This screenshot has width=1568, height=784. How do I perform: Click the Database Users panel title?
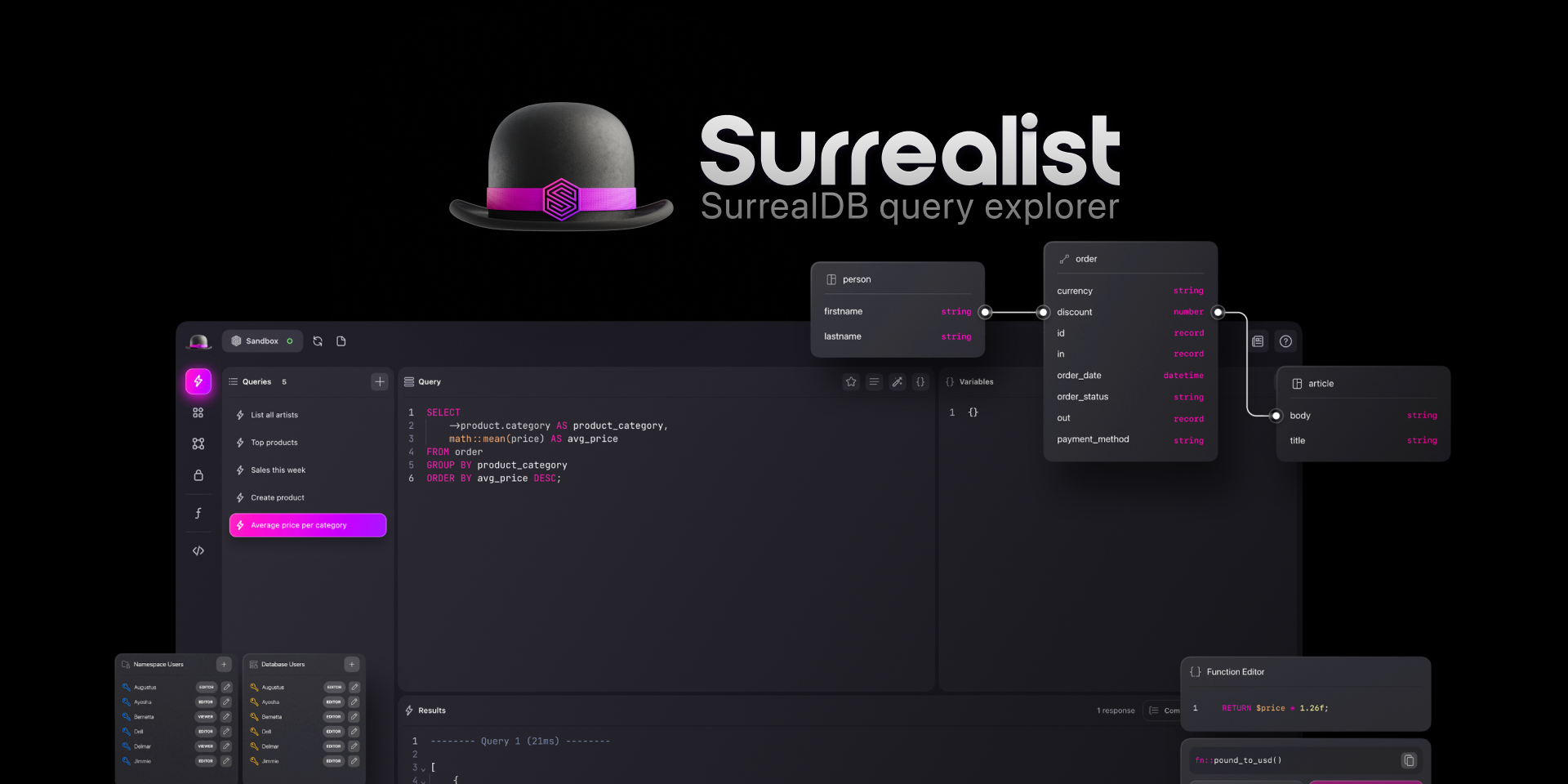[283, 664]
